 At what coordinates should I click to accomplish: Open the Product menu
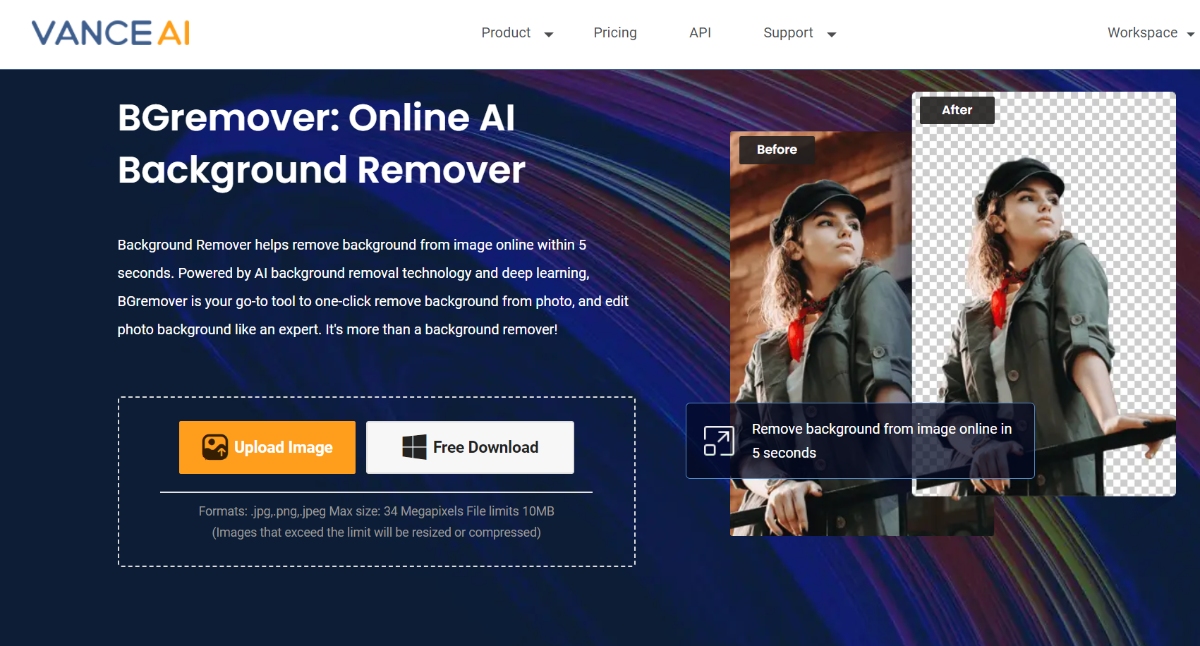tap(506, 33)
